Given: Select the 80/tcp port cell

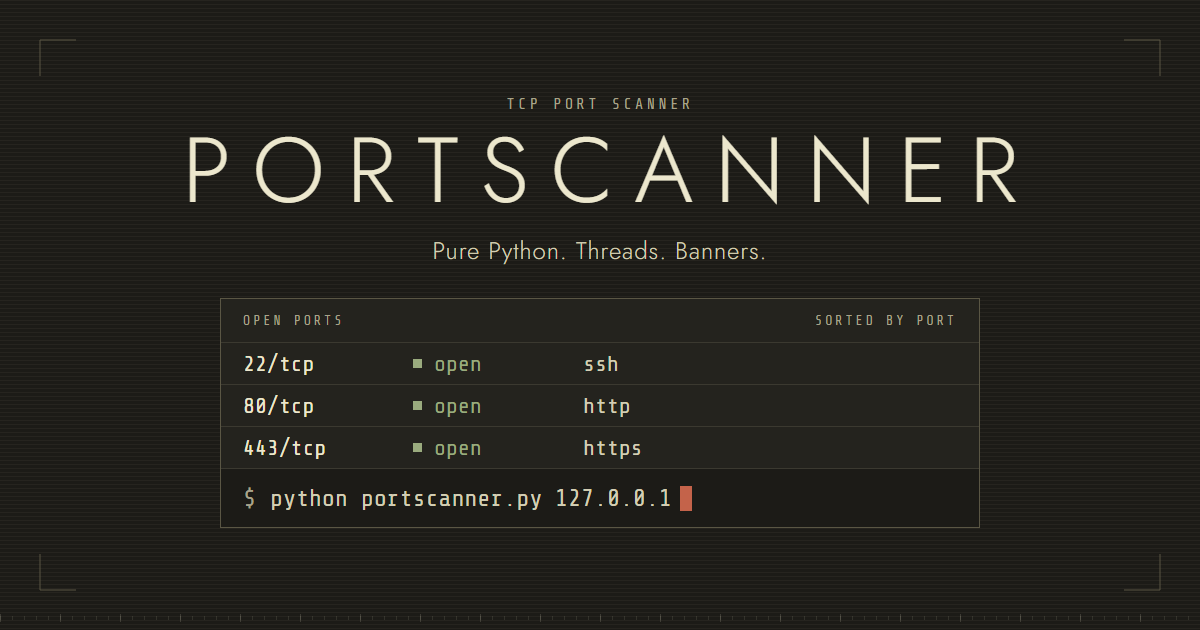Looking at the screenshot, I should point(279,407).
